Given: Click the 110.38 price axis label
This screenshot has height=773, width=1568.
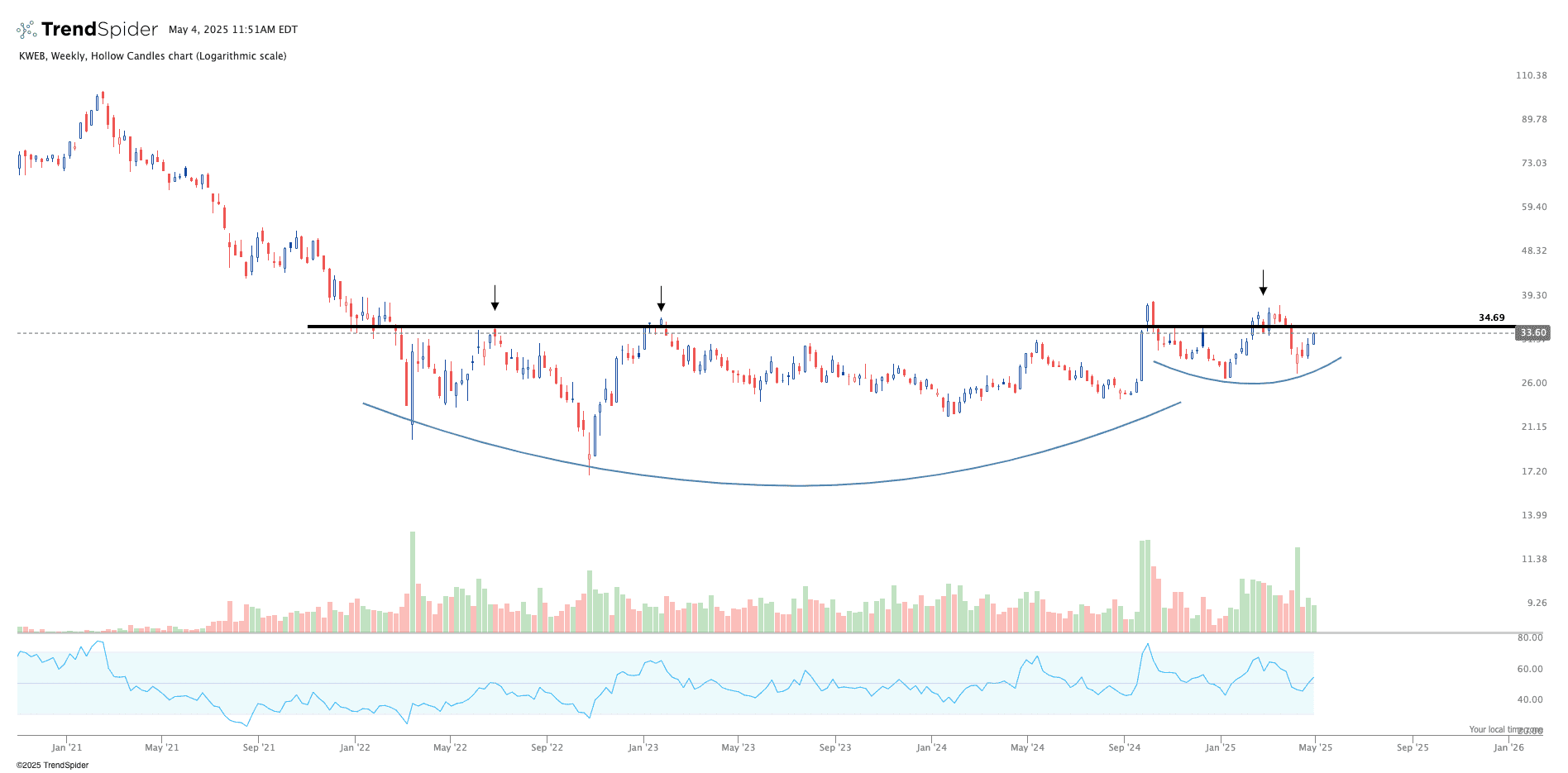Looking at the screenshot, I should (1531, 75).
